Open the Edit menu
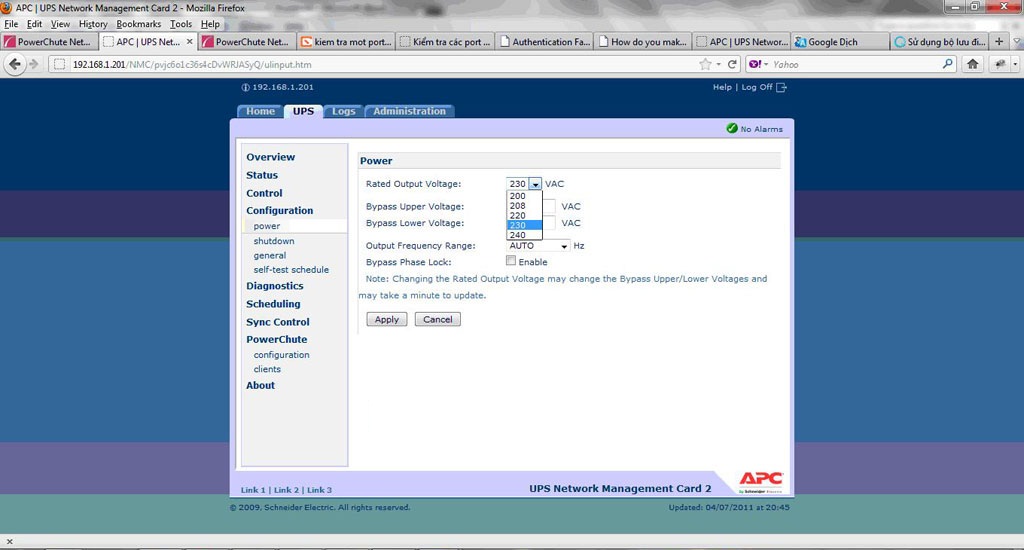This screenshot has height=550, width=1024. (x=34, y=24)
